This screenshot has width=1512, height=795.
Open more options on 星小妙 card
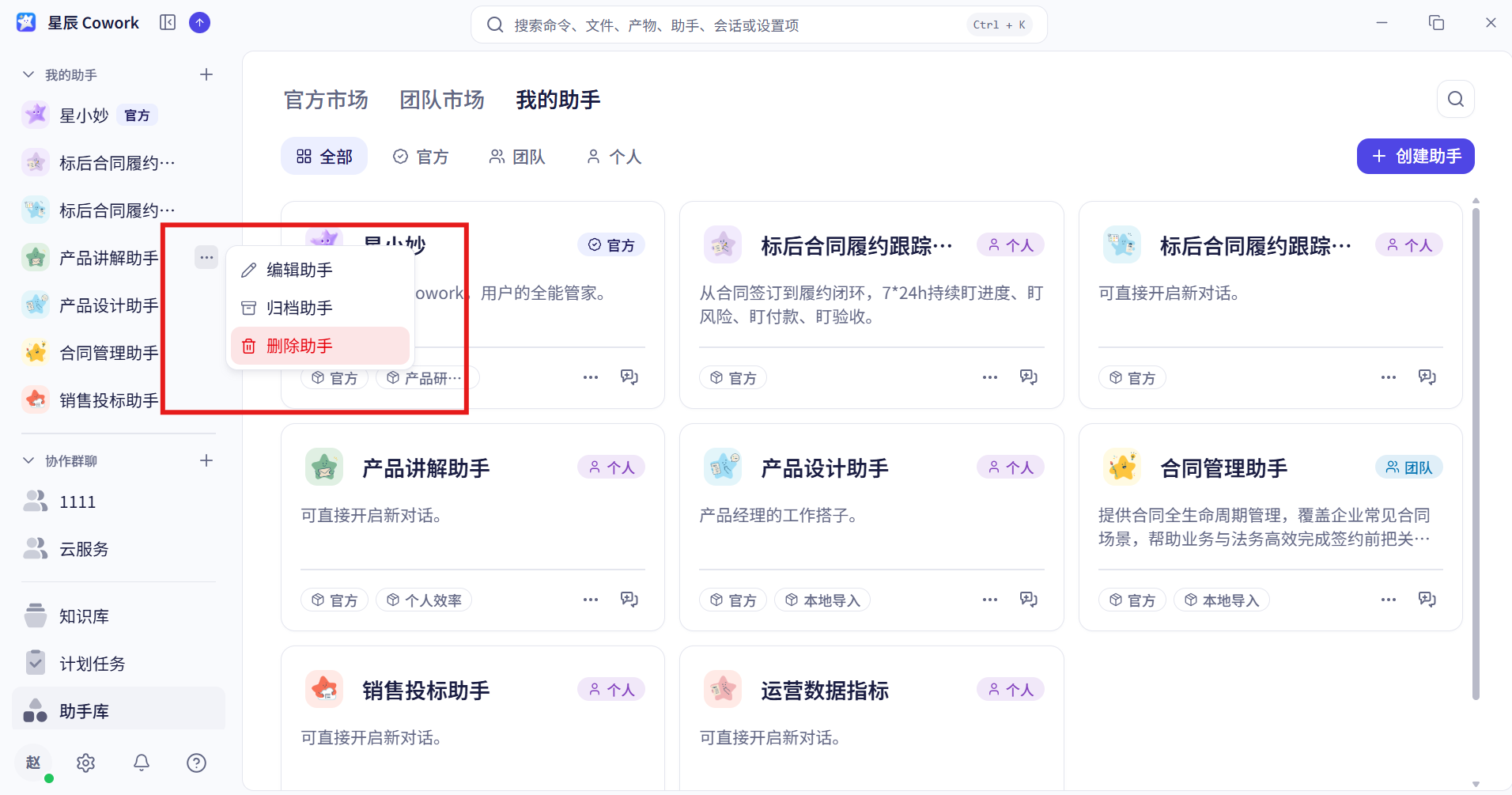(x=591, y=377)
